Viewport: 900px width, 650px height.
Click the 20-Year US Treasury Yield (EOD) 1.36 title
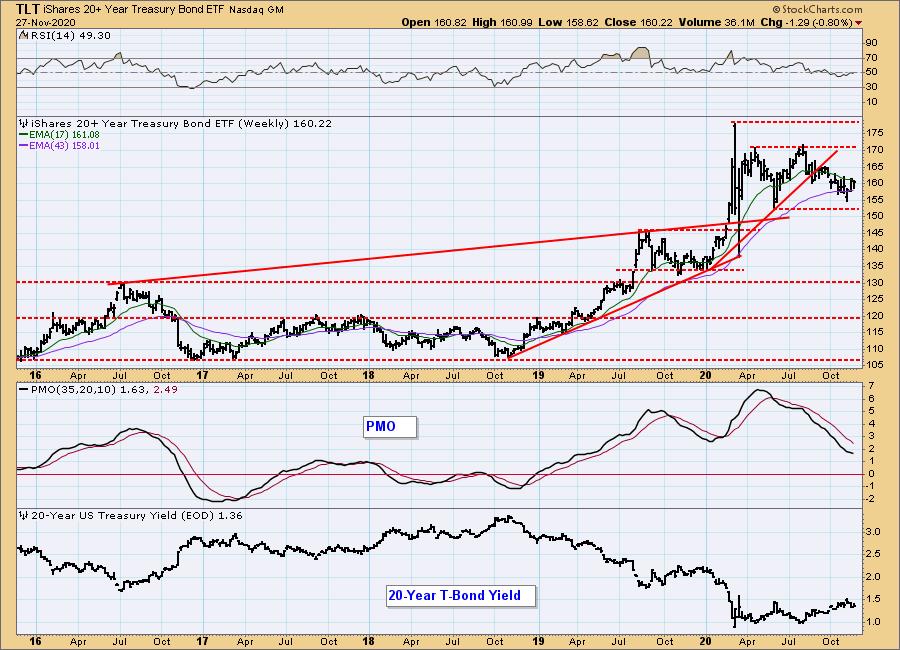(x=137, y=516)
